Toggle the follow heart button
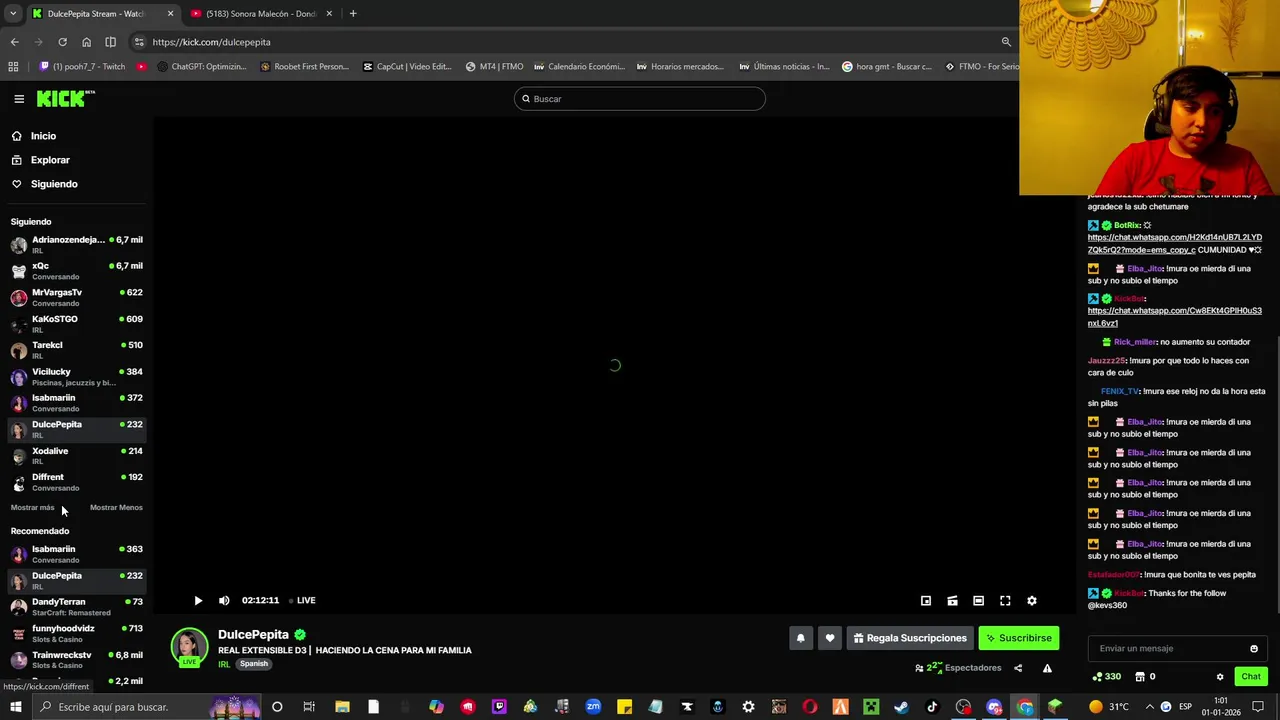The height and width of the screenshot is (720, 1280). pos(829,638)
